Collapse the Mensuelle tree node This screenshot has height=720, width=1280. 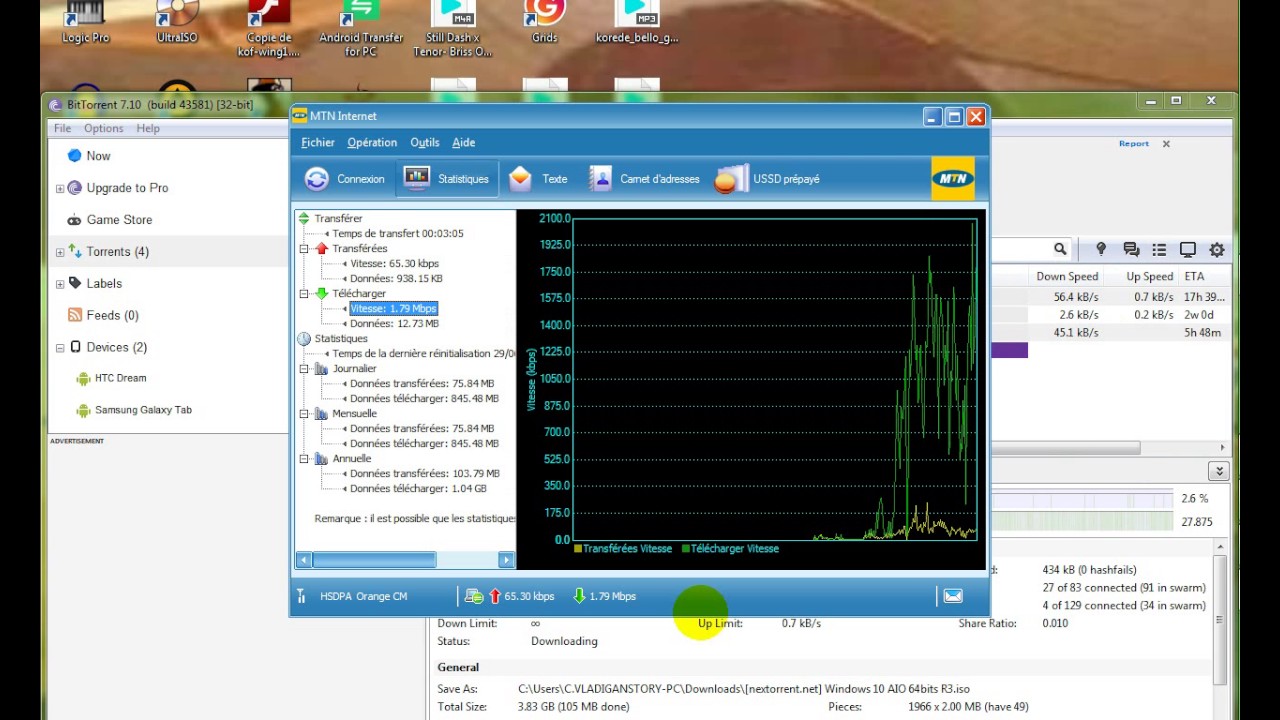[x=304, y=413]
